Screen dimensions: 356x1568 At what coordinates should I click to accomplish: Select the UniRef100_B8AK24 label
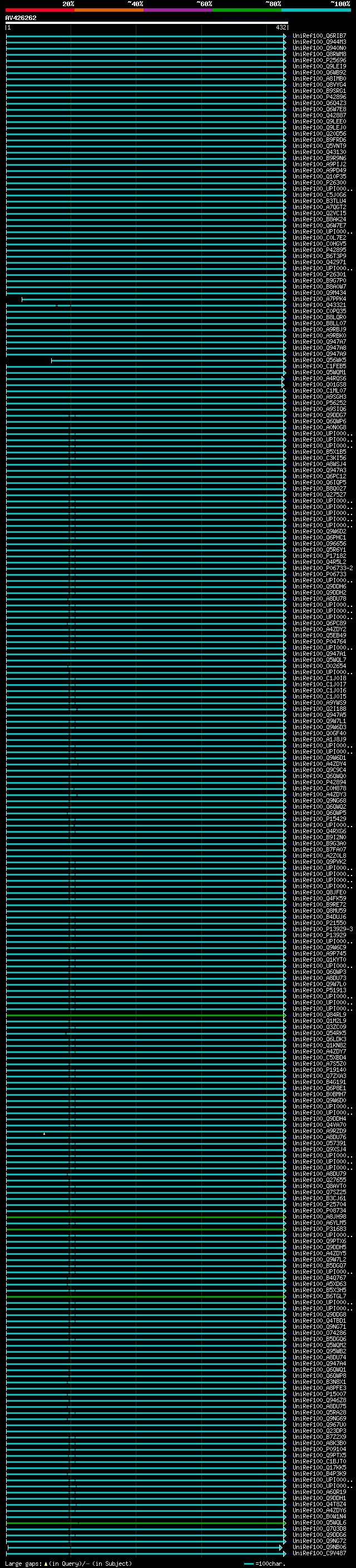[x=319, y=219]
